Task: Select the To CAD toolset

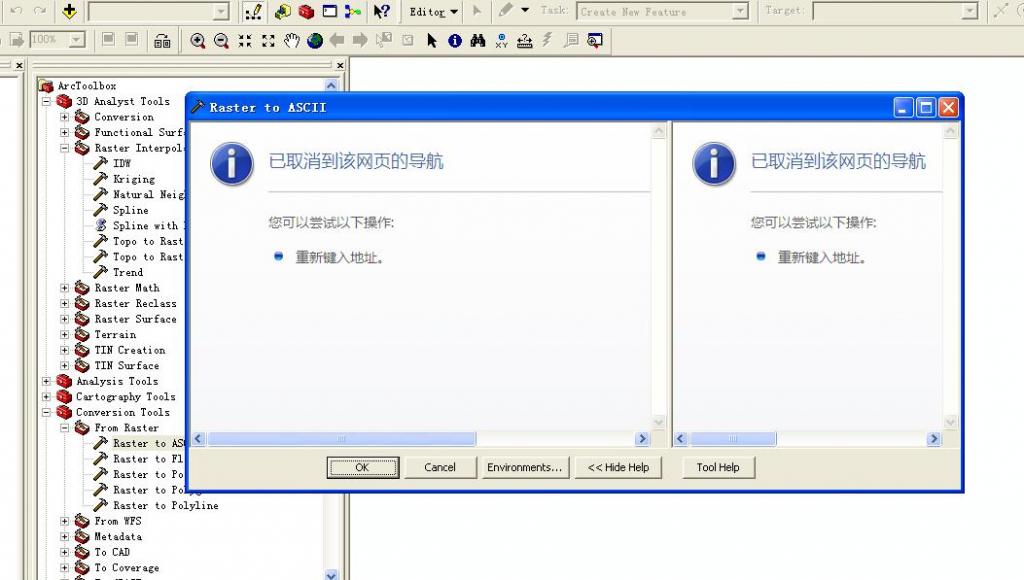Action: 112,553
